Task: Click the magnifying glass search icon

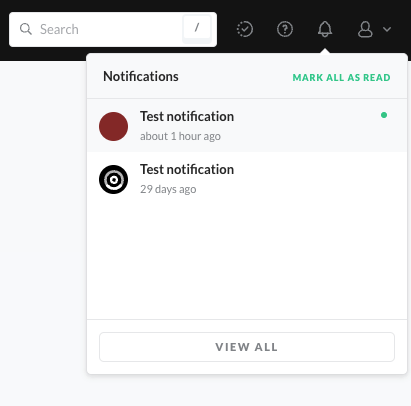Action: (x=26, y=29)
